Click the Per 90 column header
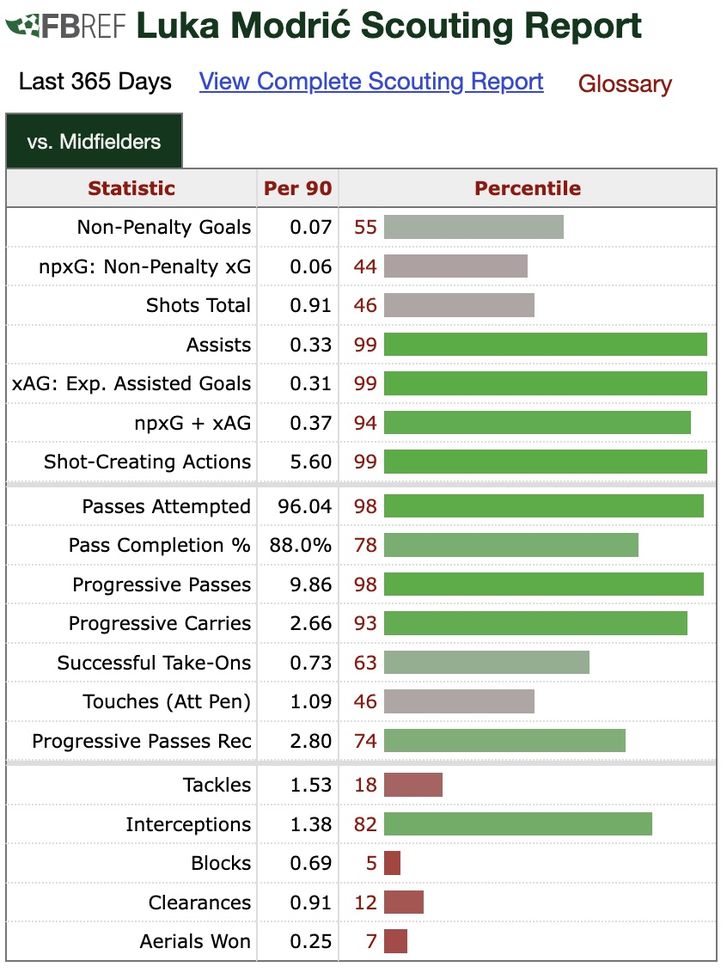This screenshot has height=973, width=727. [297, 188]
